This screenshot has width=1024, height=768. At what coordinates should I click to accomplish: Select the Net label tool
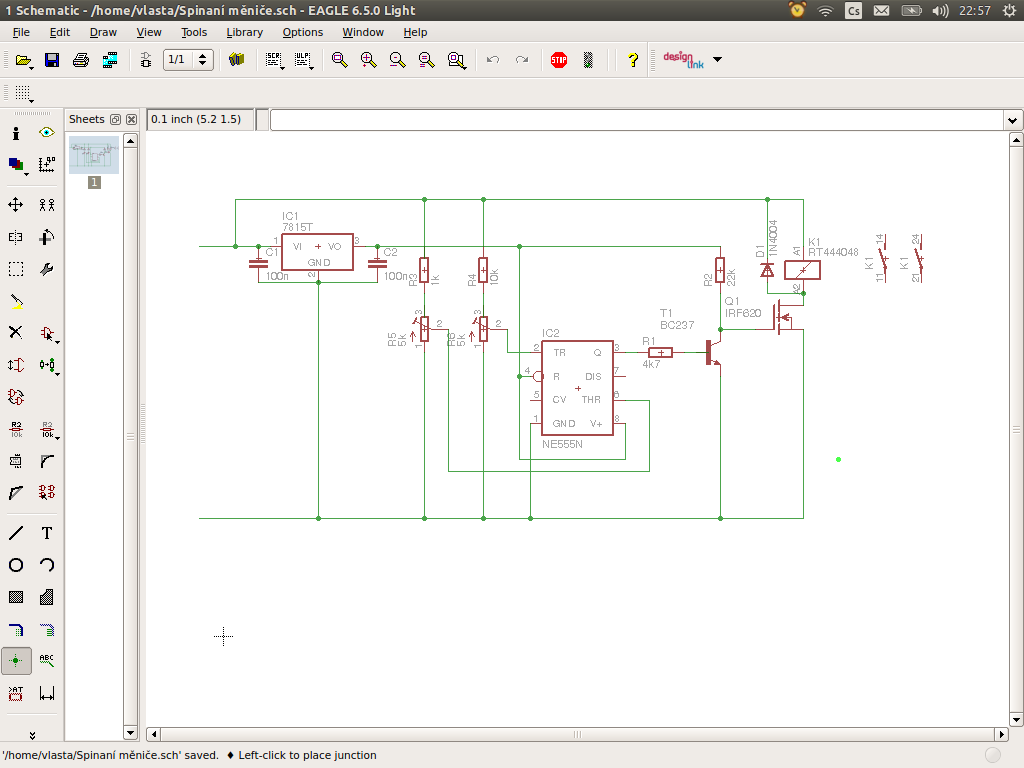(47, 661)
